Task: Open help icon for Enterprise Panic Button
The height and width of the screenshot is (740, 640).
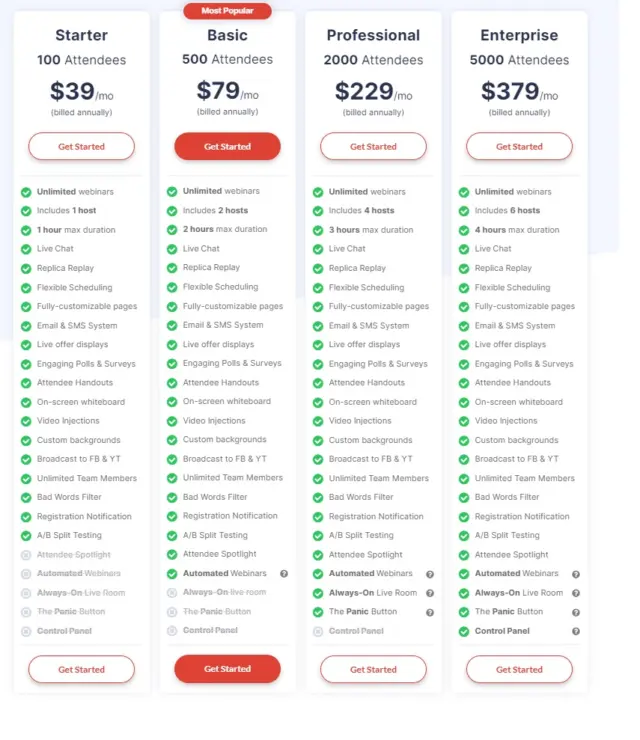Action: (575, 612)
